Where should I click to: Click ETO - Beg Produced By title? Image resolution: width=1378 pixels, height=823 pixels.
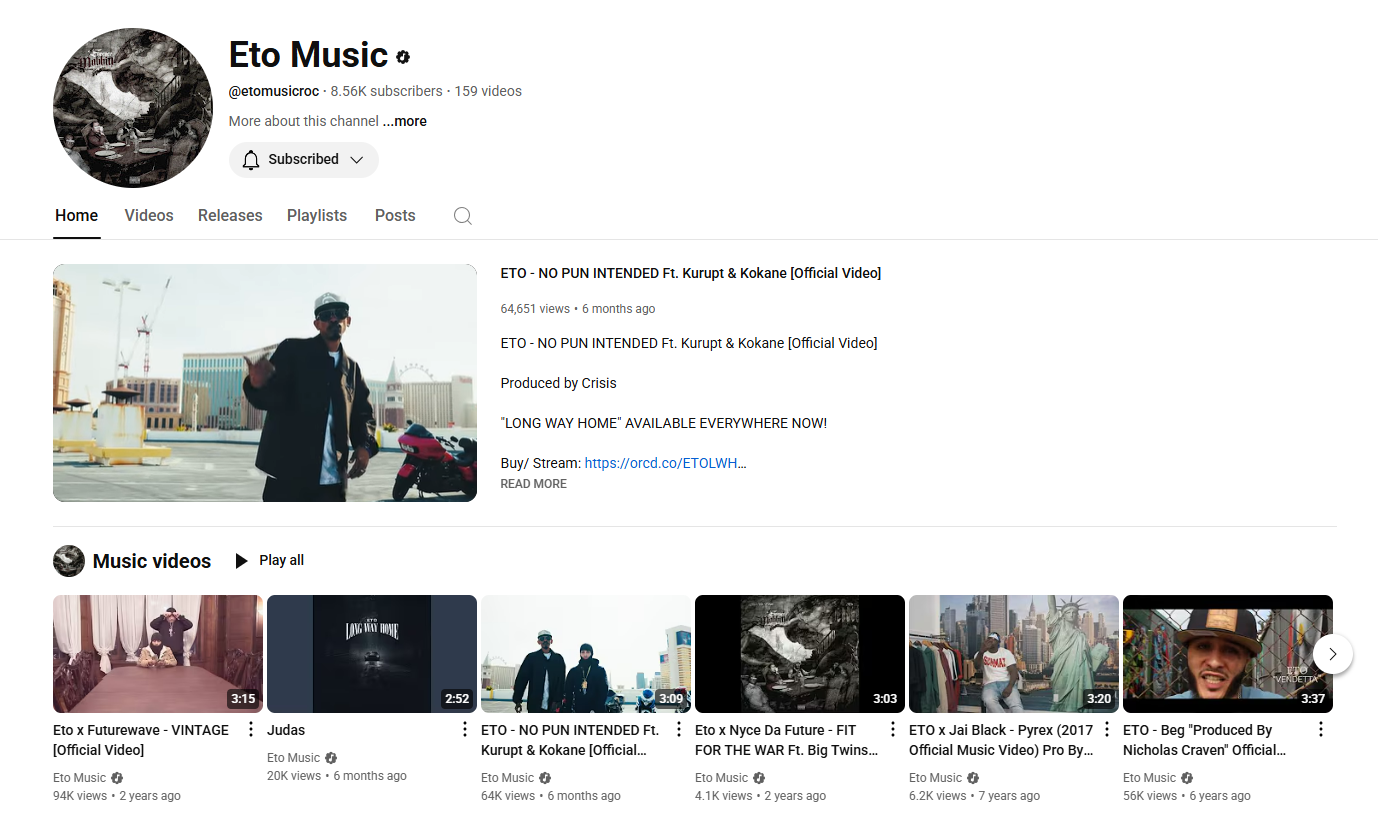click(1205, 740)
